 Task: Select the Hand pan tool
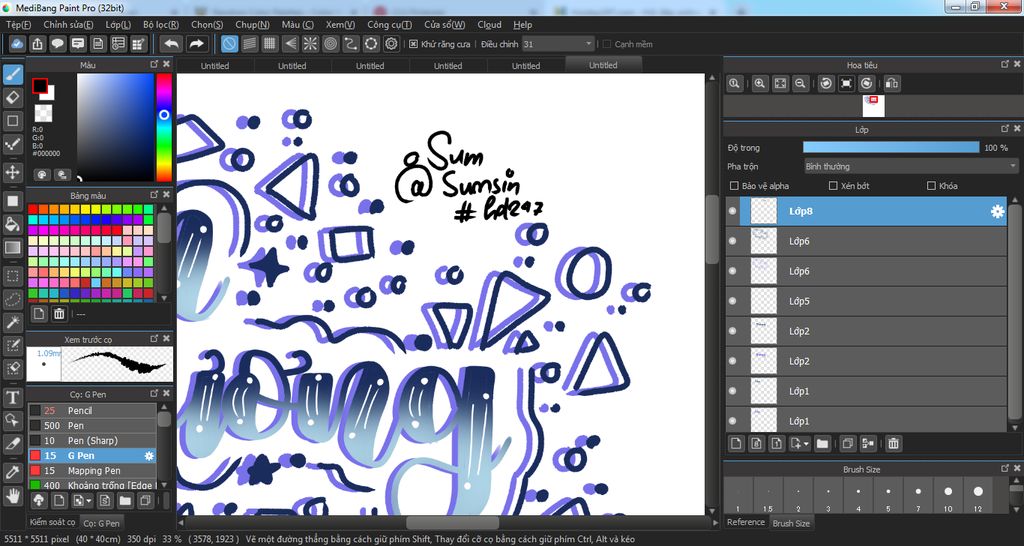coord(12,496)
